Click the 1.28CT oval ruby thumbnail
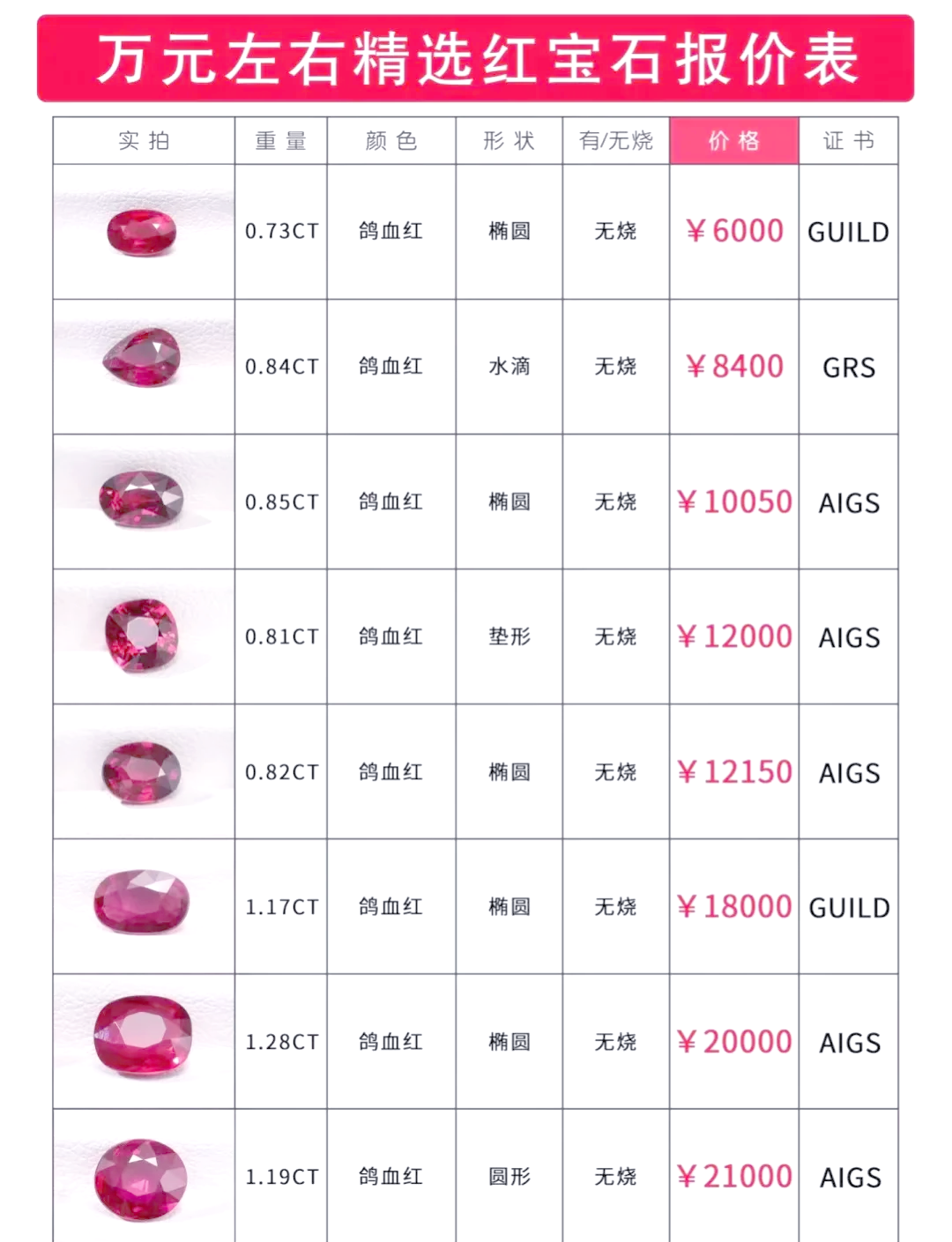This screenshot has width=952, height=1242. 144,1041
